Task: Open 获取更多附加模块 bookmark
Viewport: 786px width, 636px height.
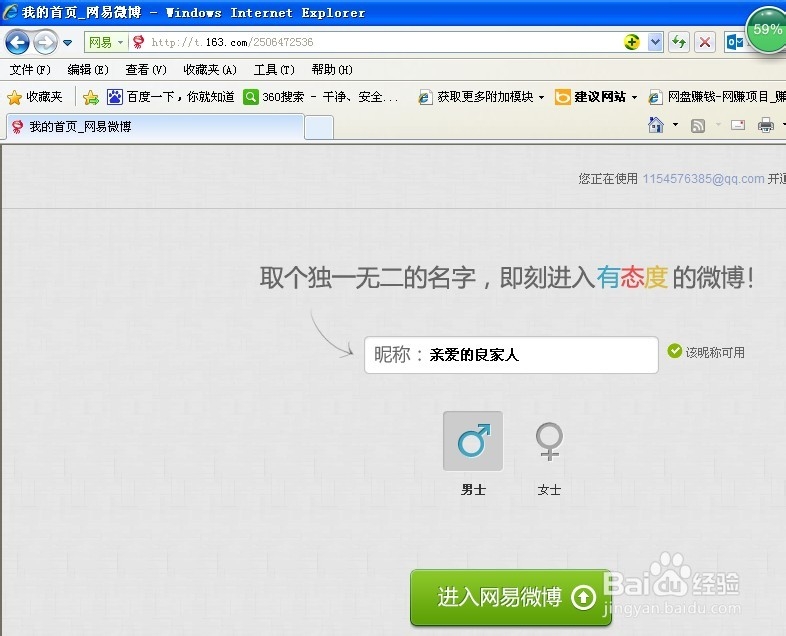Action: [476, 97]
